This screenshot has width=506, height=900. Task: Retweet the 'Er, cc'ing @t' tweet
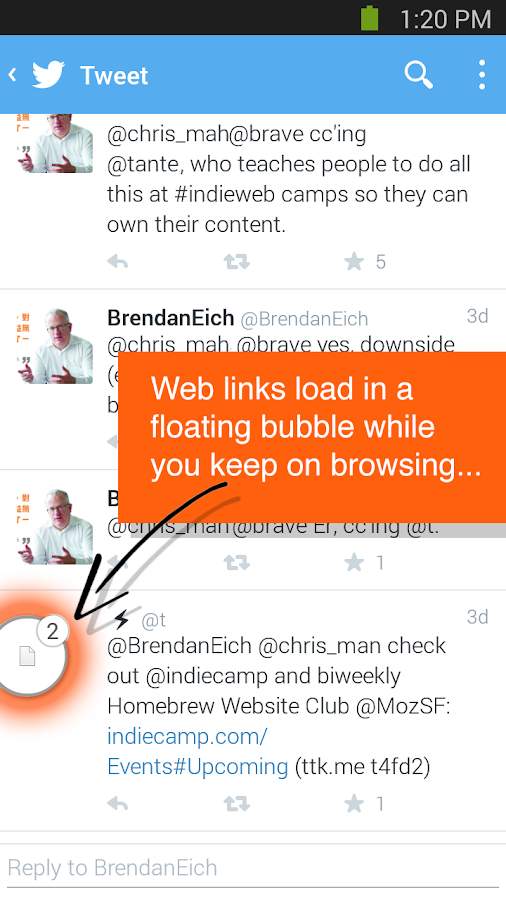tap(236, 562)
